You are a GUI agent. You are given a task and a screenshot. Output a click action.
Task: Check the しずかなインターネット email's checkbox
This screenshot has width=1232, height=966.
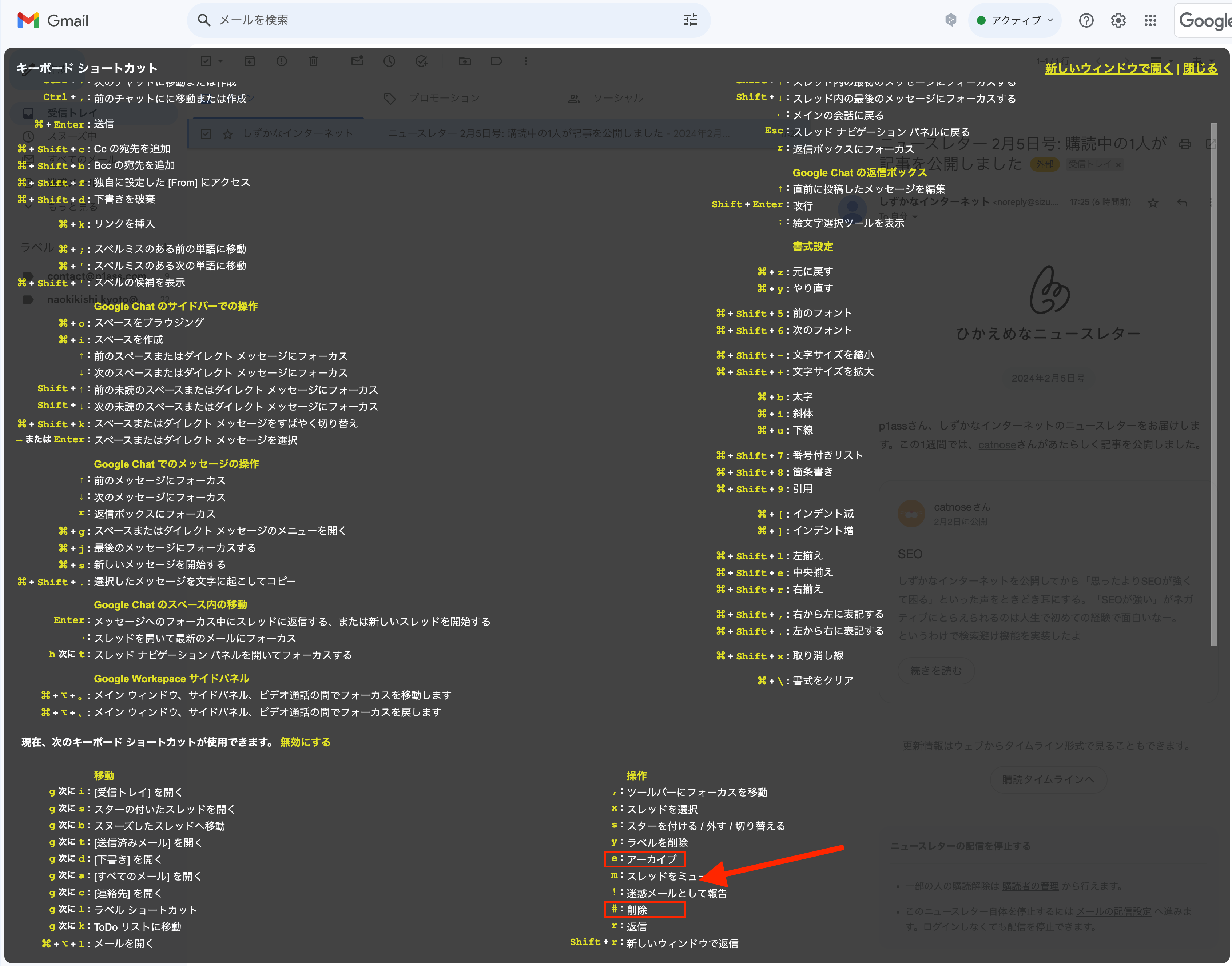coord(206,133)
